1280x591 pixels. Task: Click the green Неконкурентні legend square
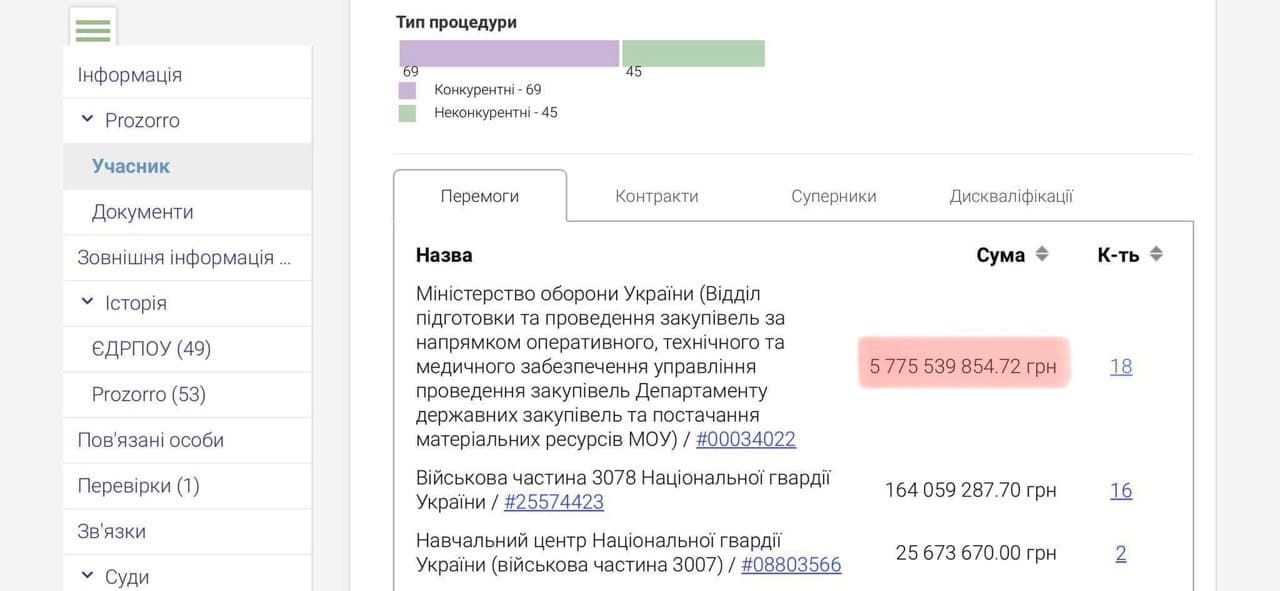[407, 113]
